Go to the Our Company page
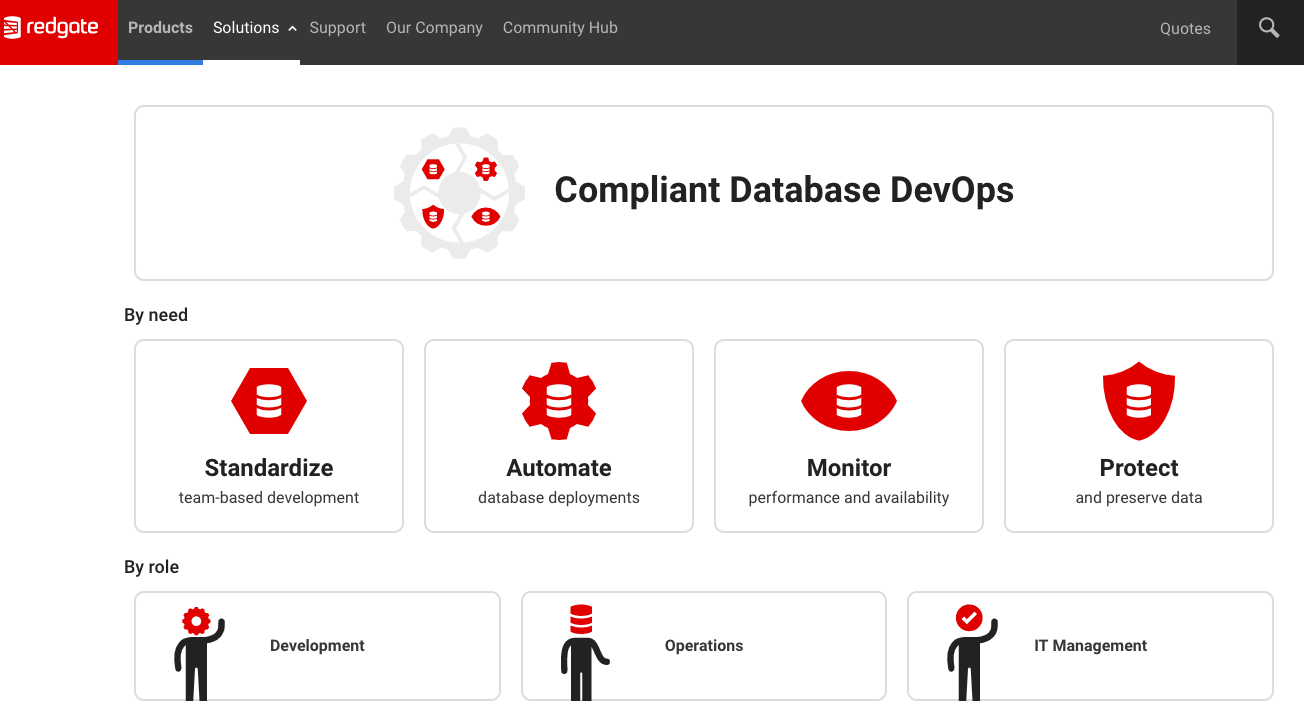 coord(434,28)
